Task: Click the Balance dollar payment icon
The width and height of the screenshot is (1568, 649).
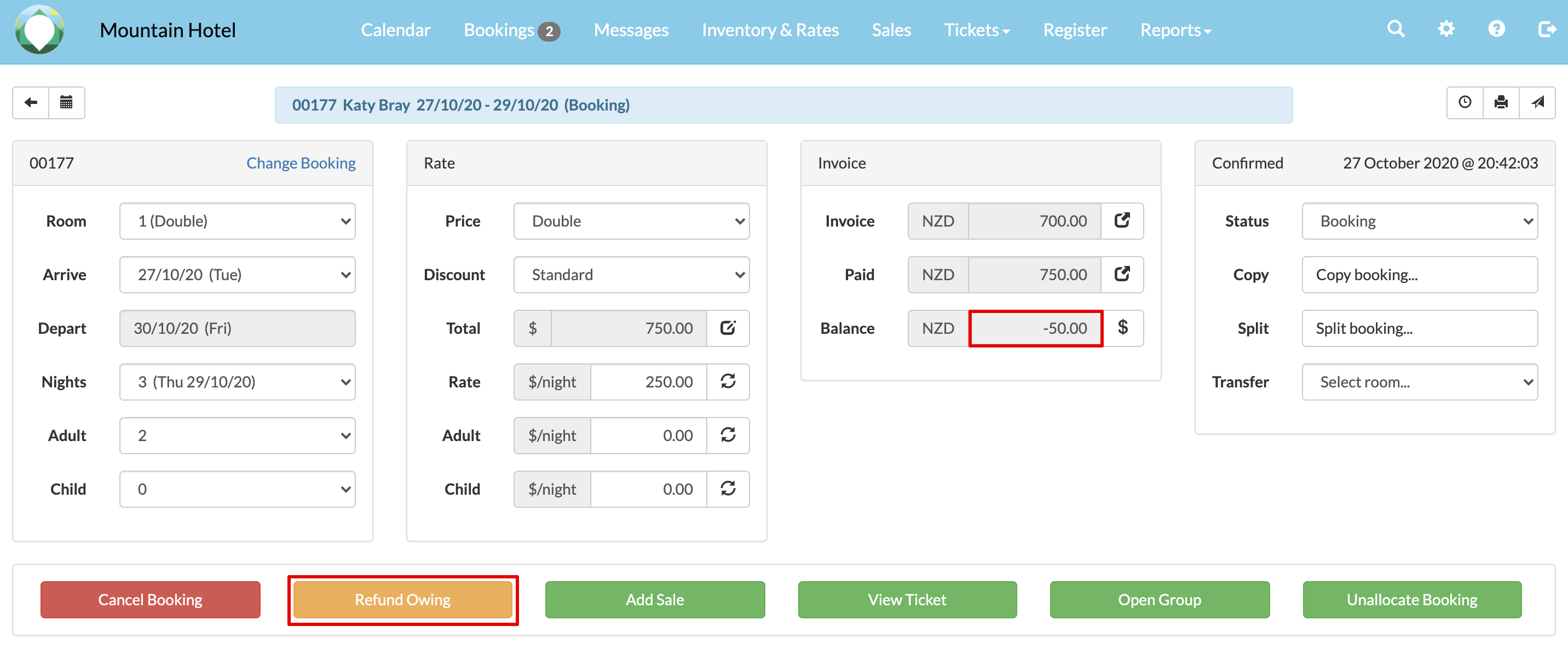Action: [x=1123, y=328]
